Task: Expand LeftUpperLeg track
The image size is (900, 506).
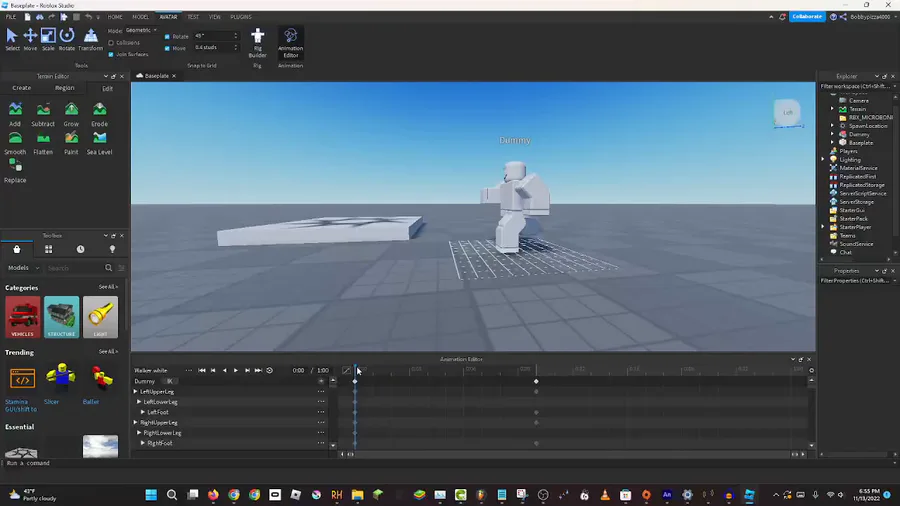Action: [136, 392]
